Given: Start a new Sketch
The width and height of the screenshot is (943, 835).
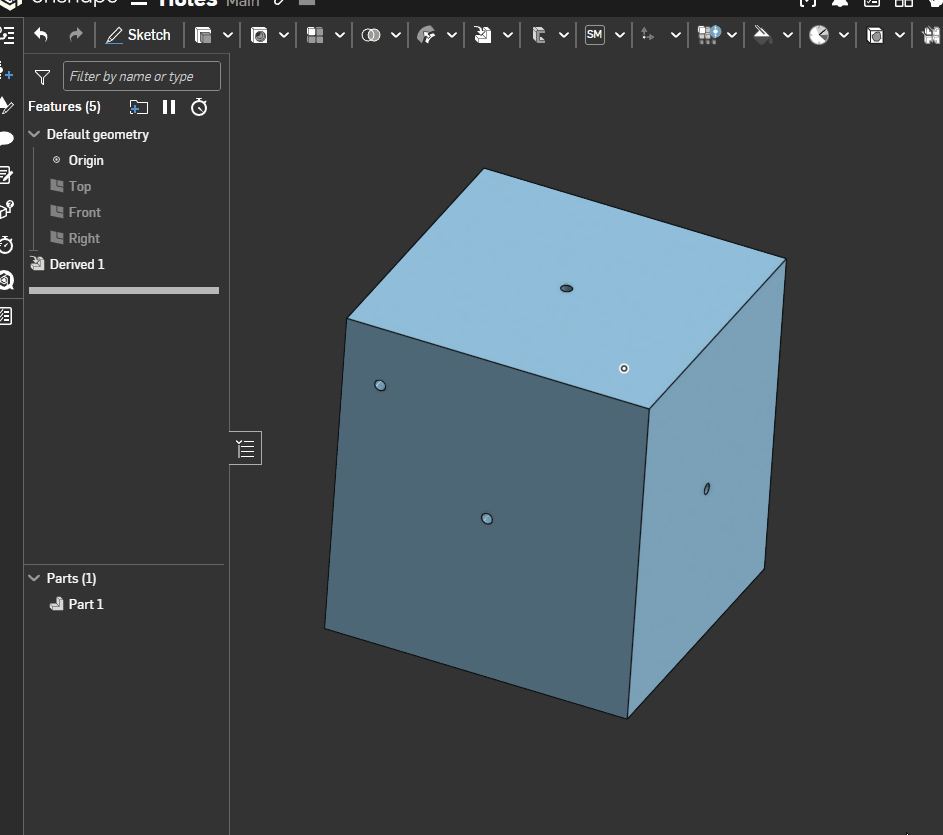Looking at the screenshot, I should [139, 35].
